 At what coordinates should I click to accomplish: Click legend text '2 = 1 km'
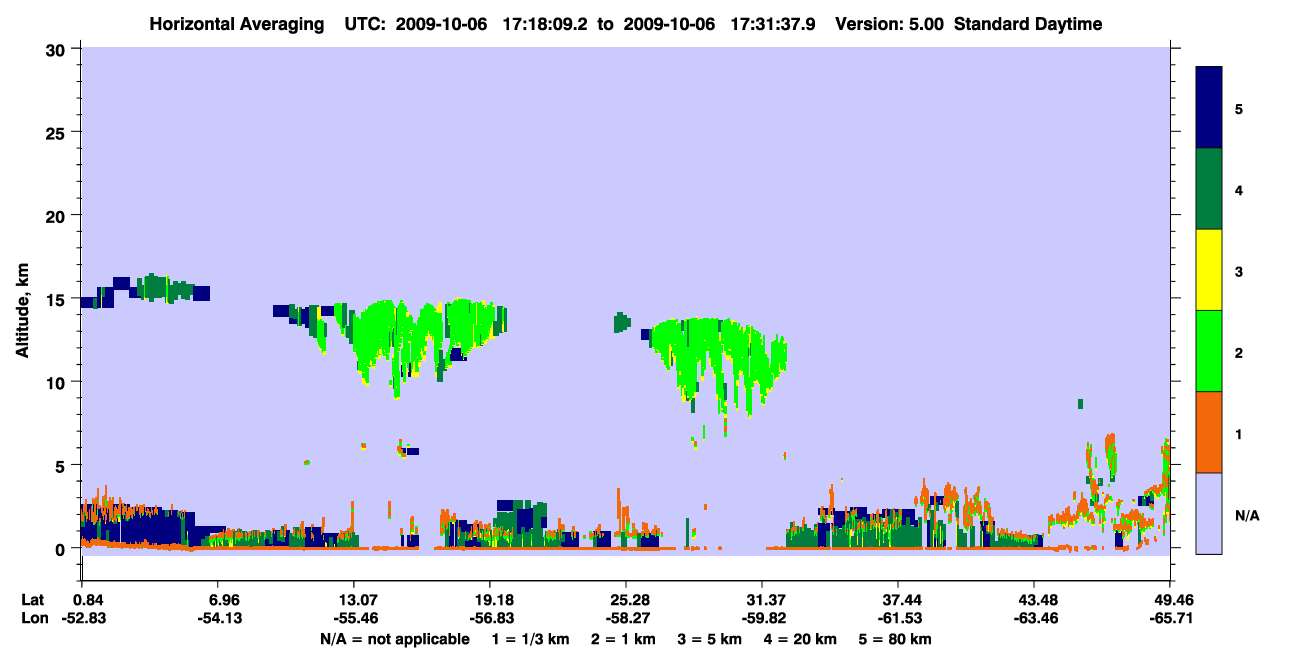pyautogui.click(x=623, y=639)
